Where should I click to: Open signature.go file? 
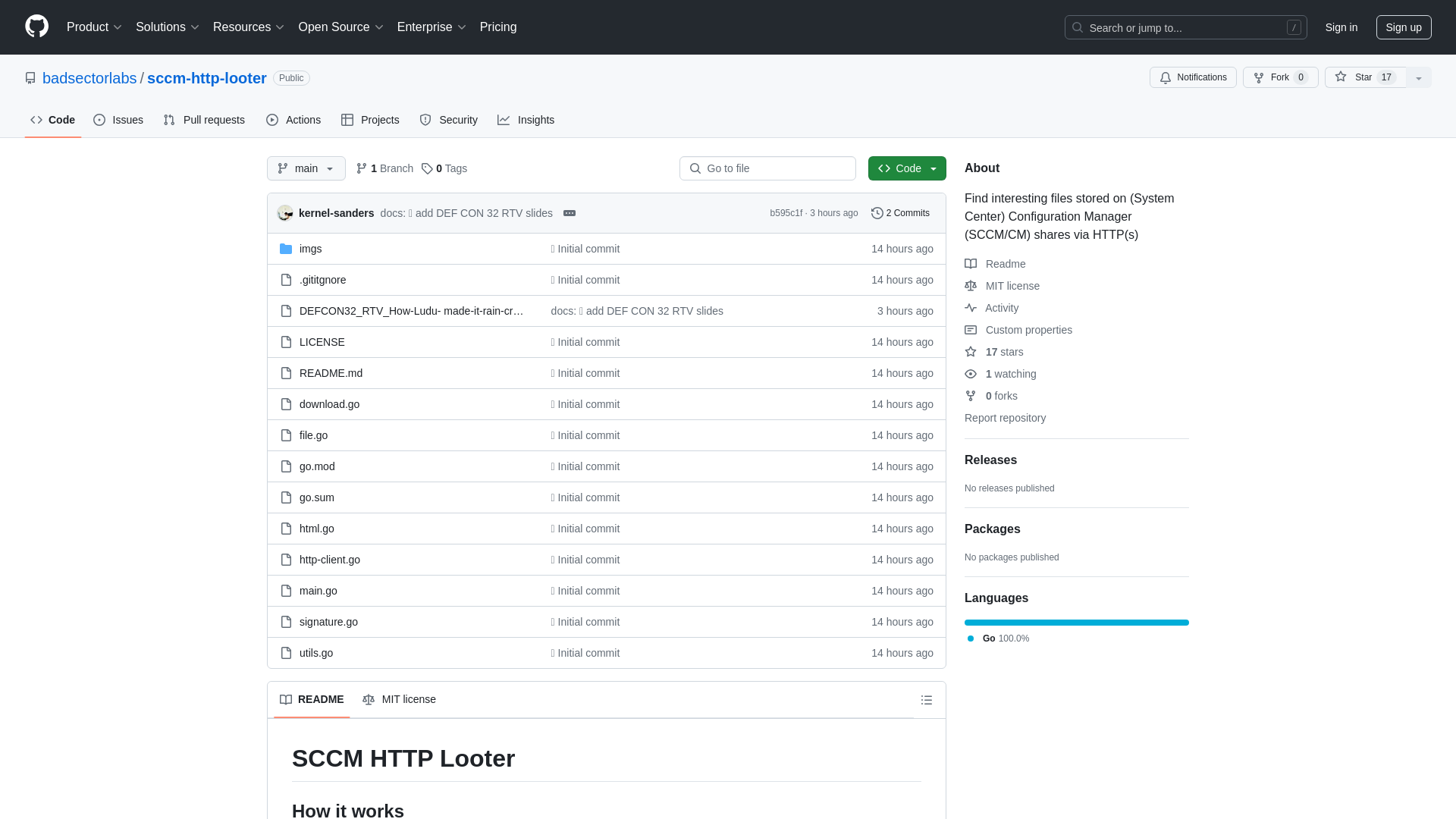click(x=328, y=622)
